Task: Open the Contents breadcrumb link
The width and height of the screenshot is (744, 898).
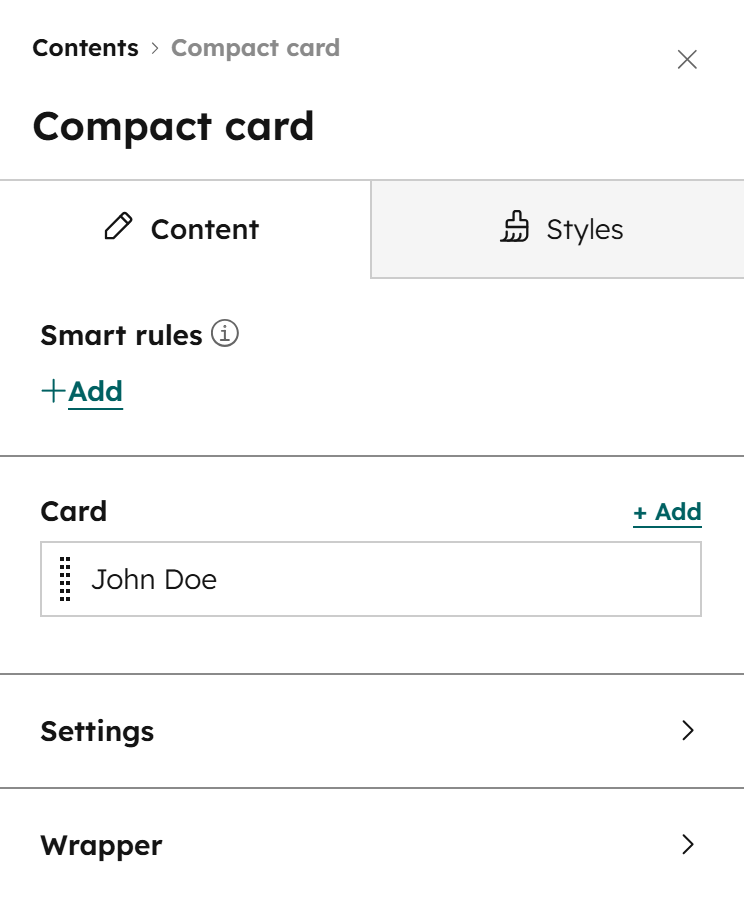Action: click(x=85, y=47)
